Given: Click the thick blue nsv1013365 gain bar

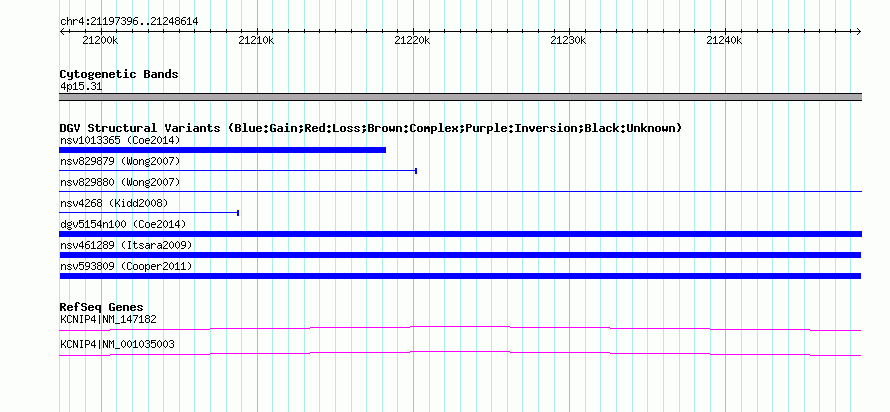Looking at the screenshot, I should click(x=222, y=150).
